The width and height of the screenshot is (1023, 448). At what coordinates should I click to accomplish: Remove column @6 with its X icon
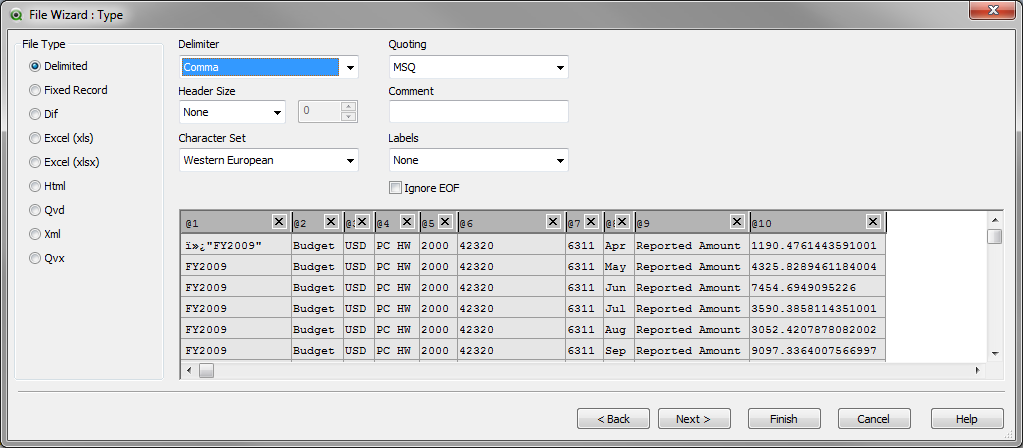[553, 222]
